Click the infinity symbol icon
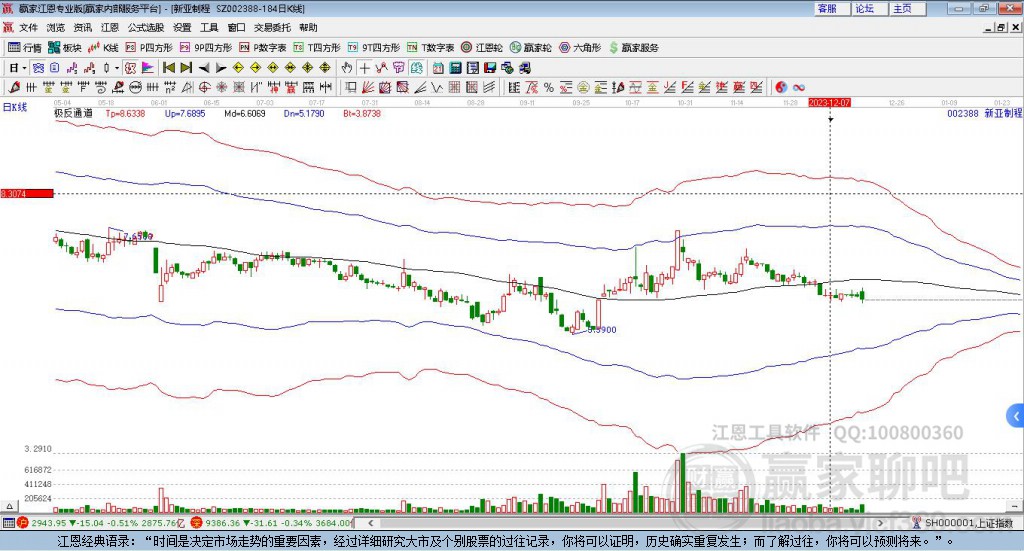 click(799, 87)
